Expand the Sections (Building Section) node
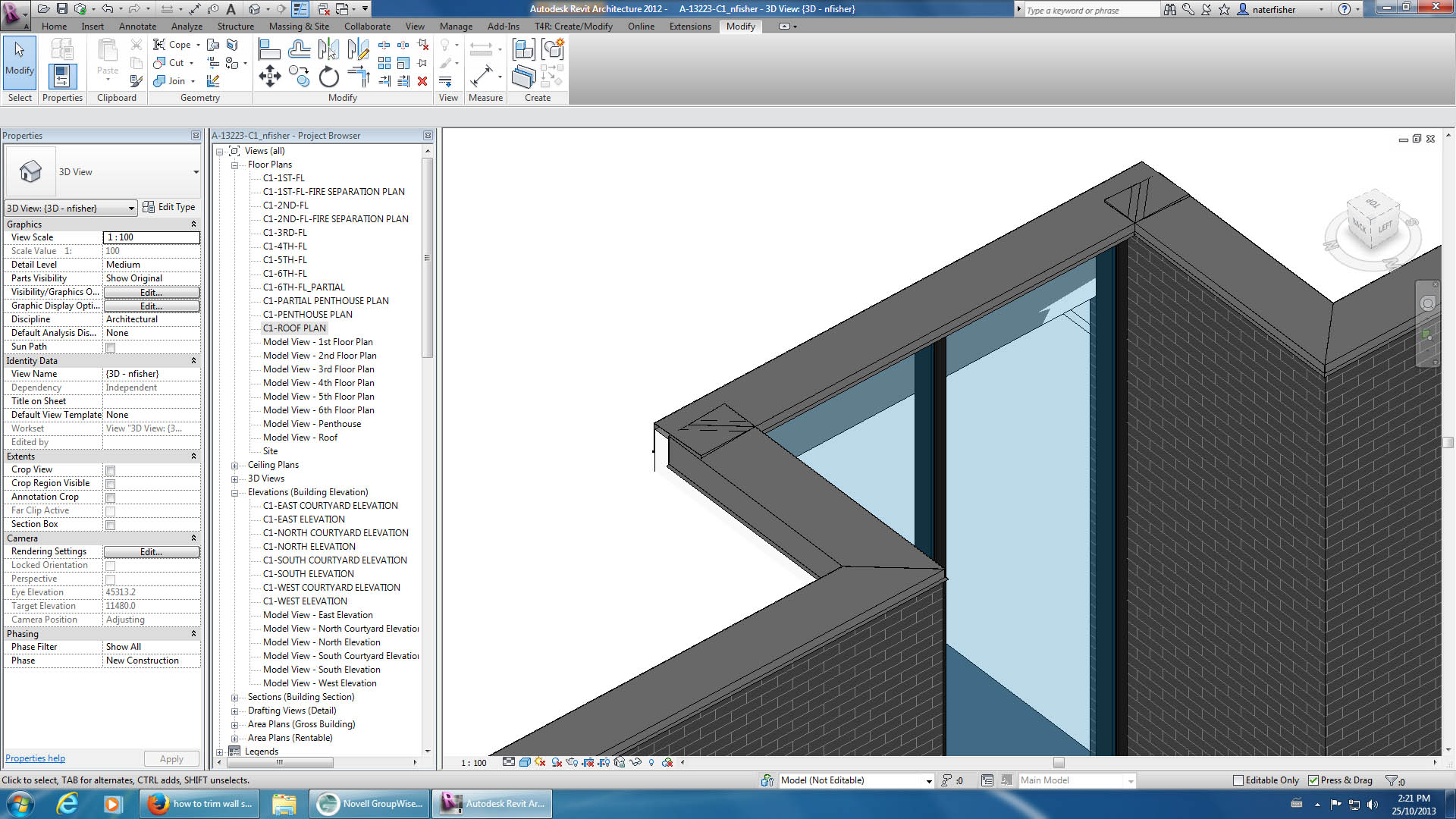Image resolution: width=1456 pixels, height=819 pixels. (x=234, y=698)
